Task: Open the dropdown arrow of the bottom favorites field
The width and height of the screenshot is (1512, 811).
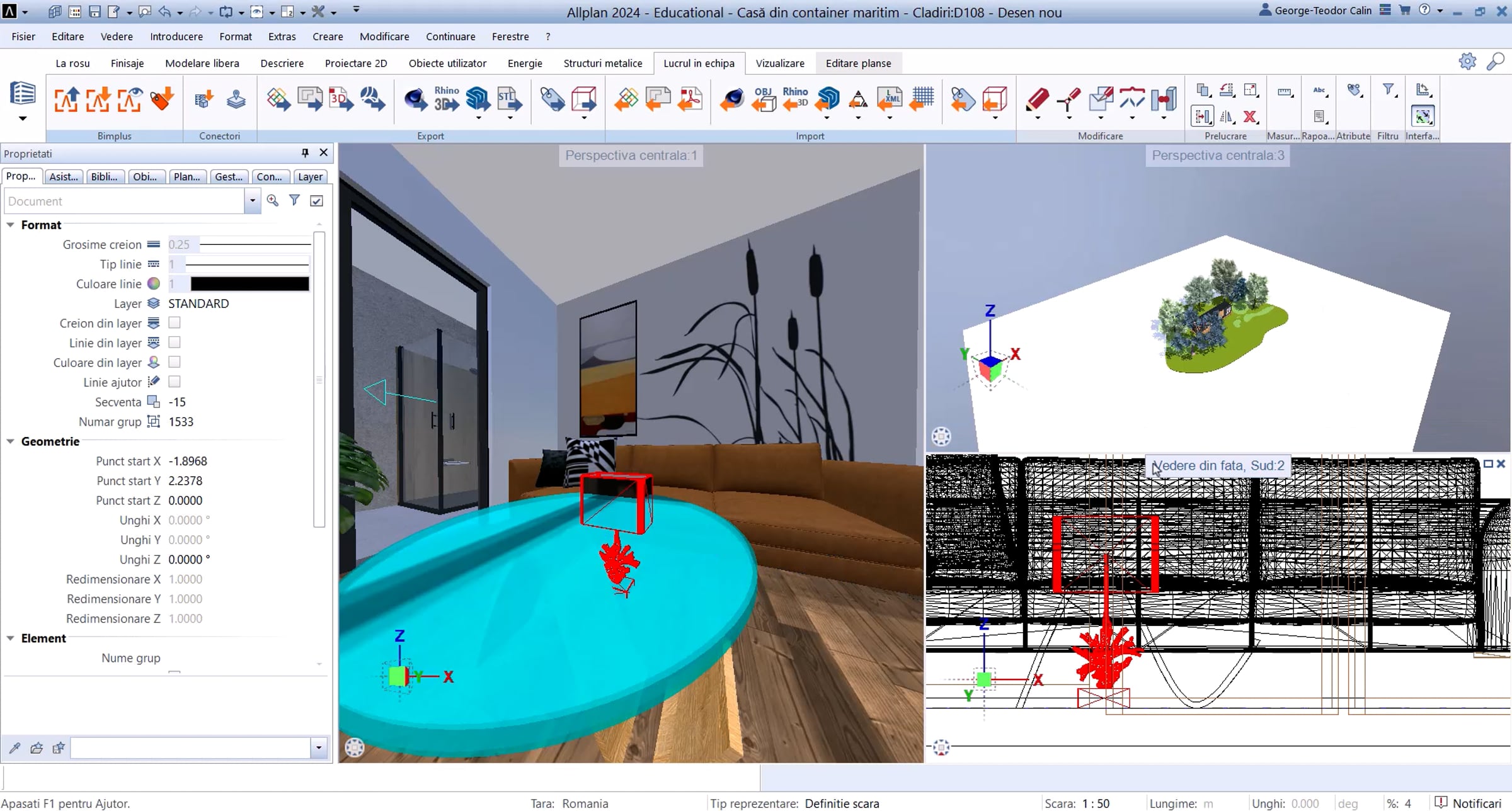Action: tap(319, 747)
